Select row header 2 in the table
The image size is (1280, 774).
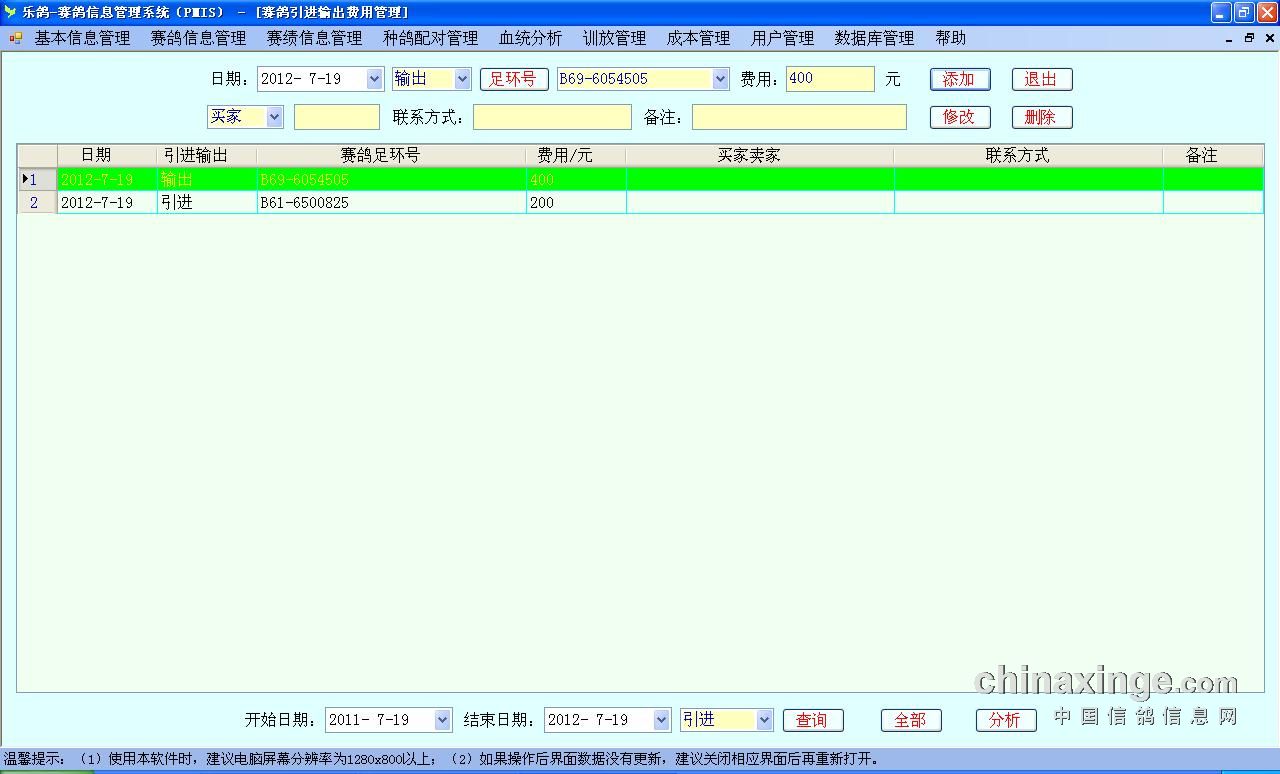37,202
